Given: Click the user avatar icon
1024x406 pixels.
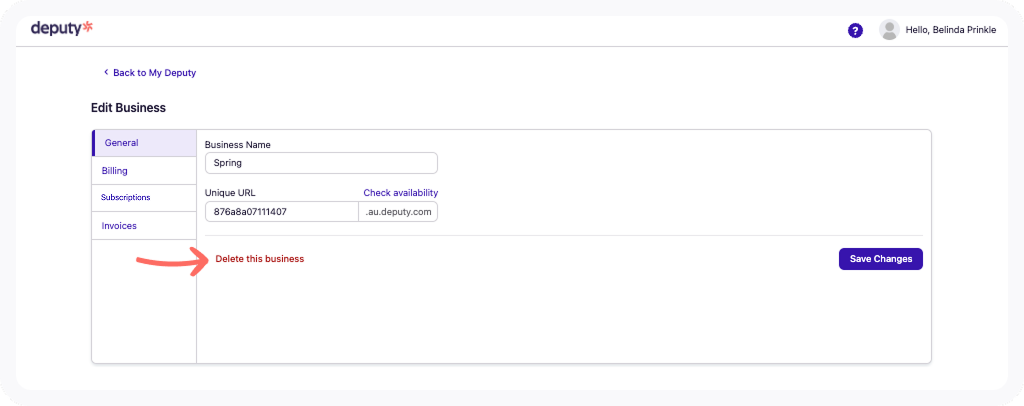Looking at the screenshot, I should click(888, 30).
